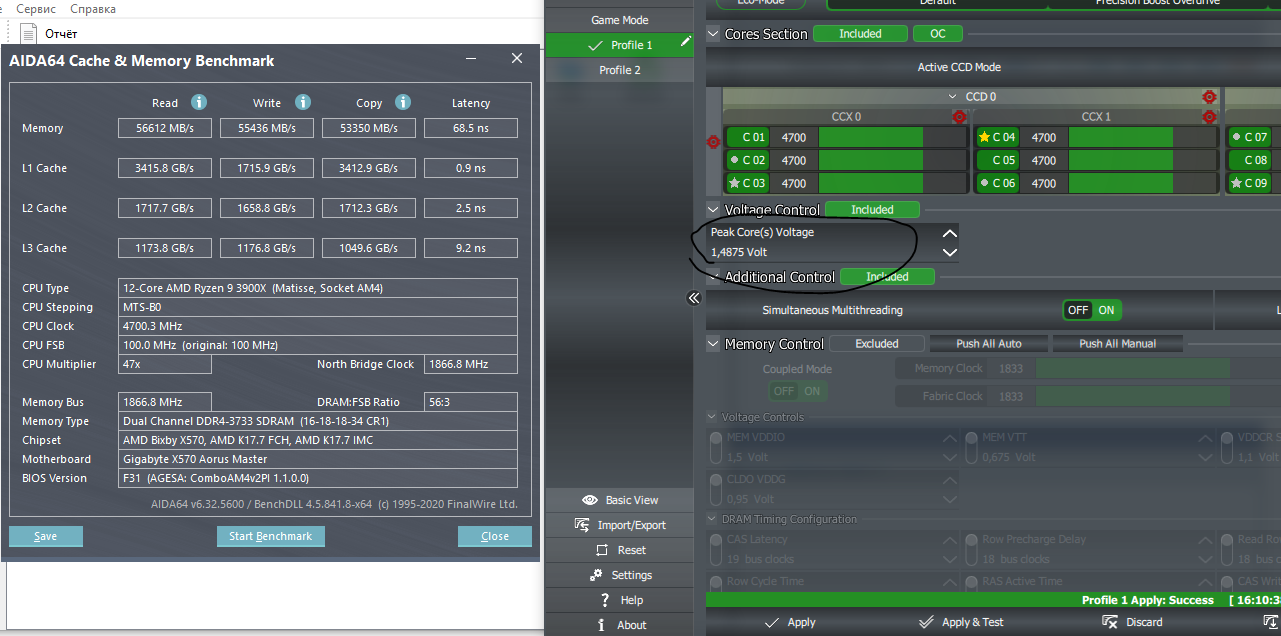Toggle Simultaneous Multithreading OFF/ON switch
Screen dimensions: 1281x636
coord(1093,310)
